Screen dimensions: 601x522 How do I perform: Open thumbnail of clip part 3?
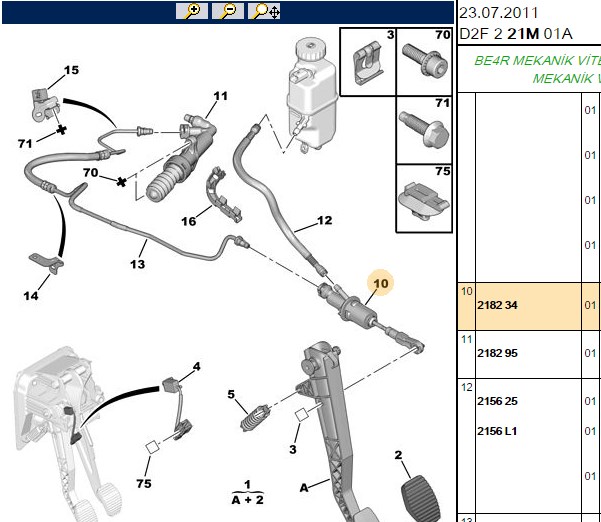click(x=368, y=62)
